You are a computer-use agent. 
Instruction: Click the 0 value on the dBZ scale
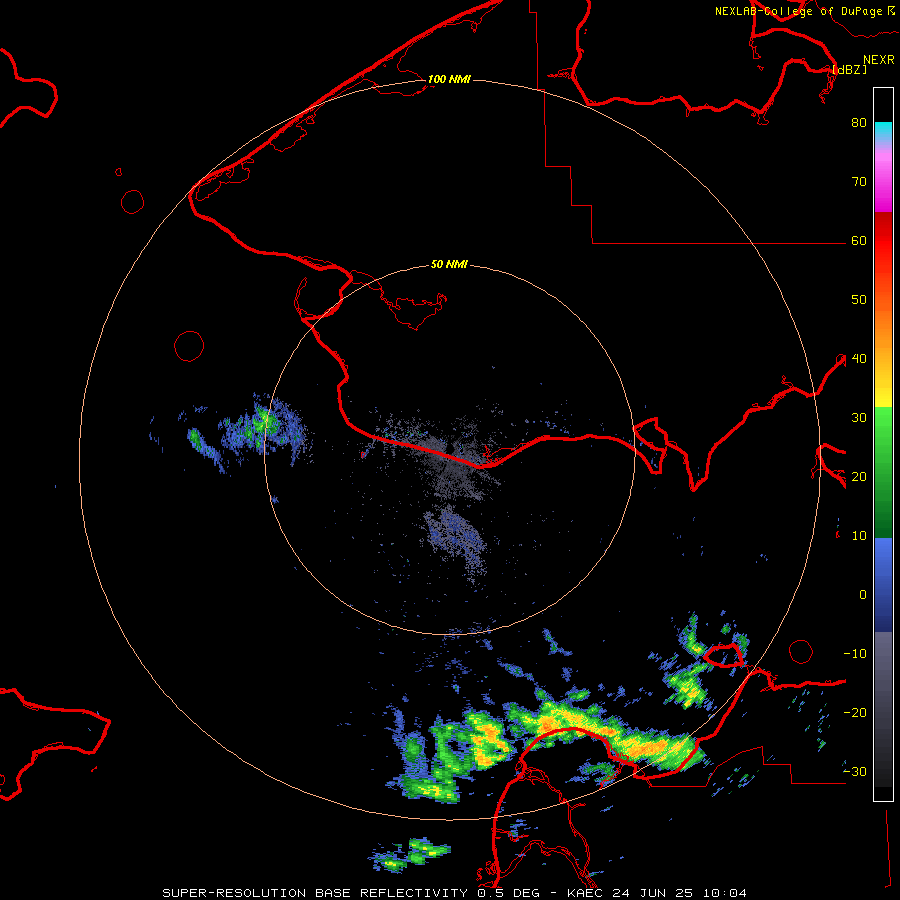point(863,595)
